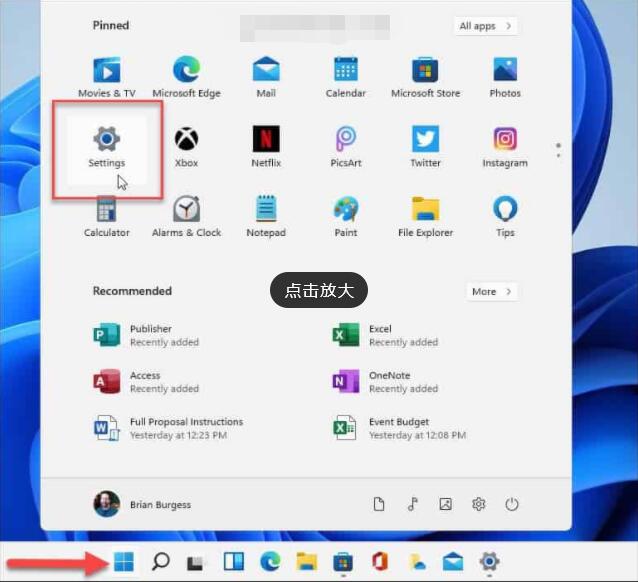
Task: Launch the Xbox app
Action: click(186, 147)
